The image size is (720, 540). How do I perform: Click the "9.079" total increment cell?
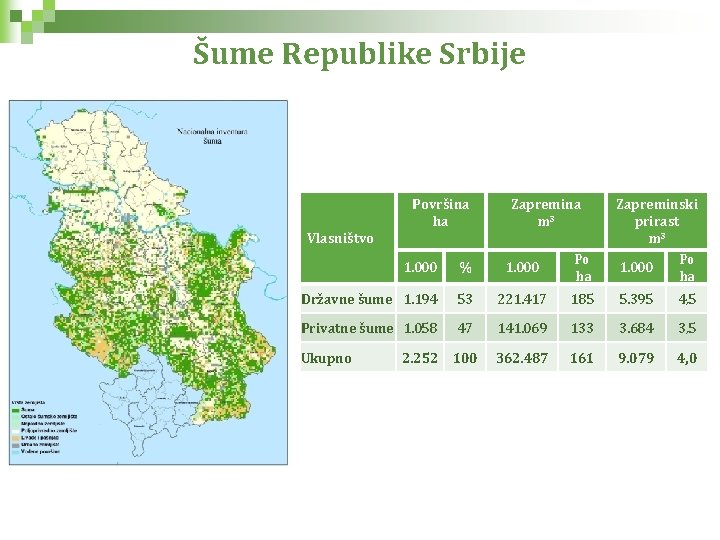point(636,358)
